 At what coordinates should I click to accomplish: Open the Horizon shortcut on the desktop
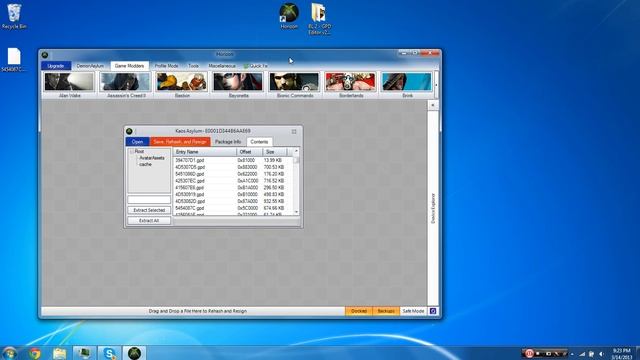289,16
